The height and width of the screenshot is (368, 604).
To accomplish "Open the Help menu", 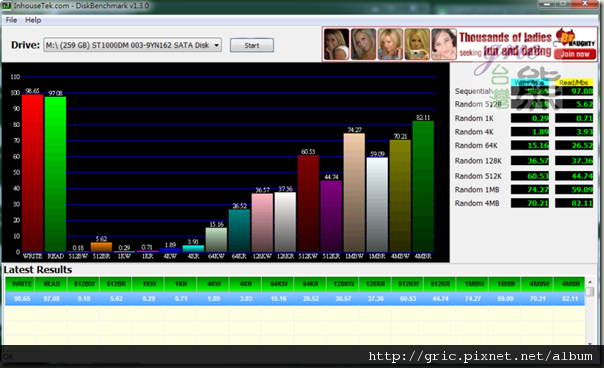I will pos(33,20).
